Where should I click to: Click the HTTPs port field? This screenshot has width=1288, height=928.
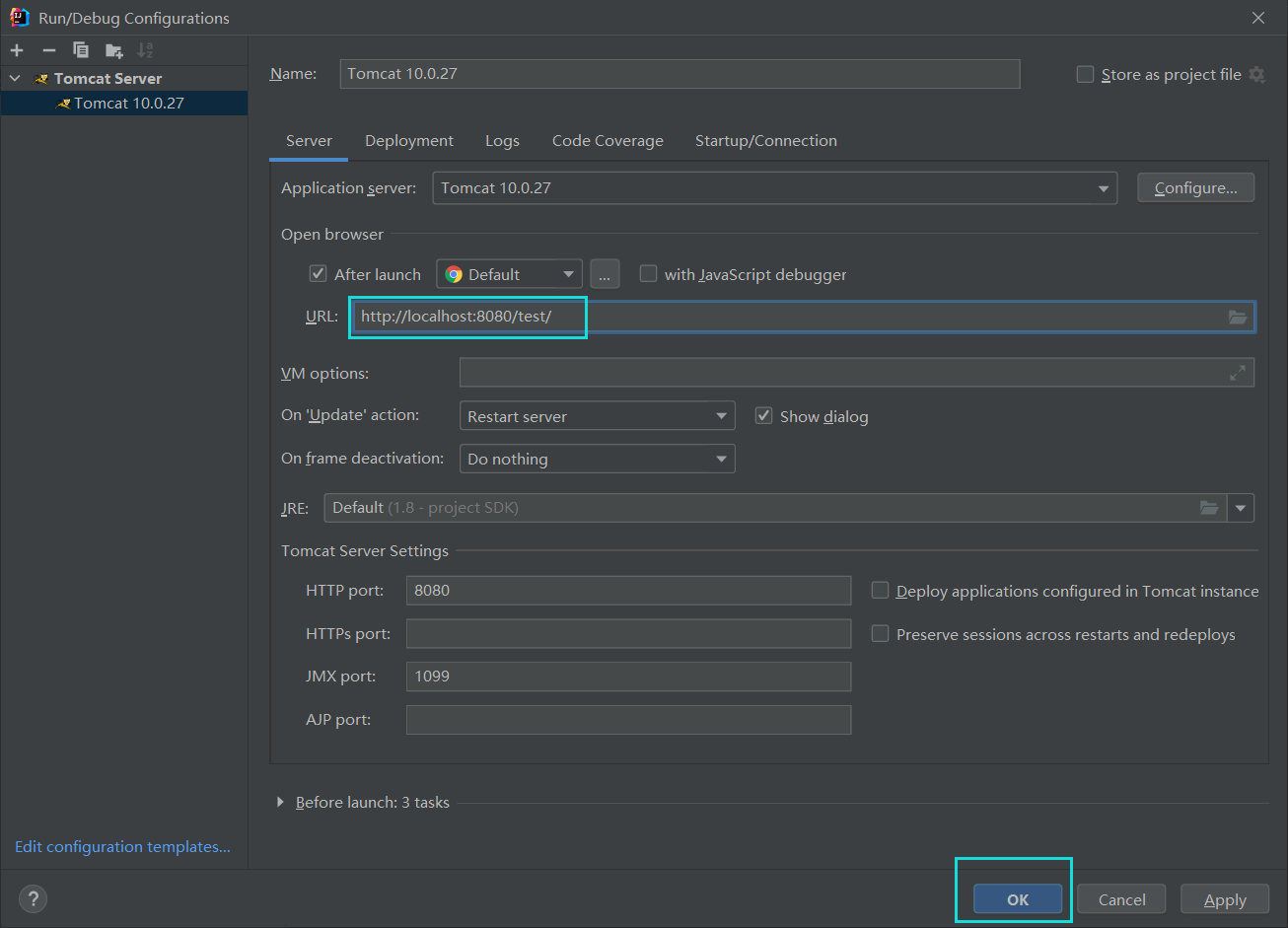[628, 633]
